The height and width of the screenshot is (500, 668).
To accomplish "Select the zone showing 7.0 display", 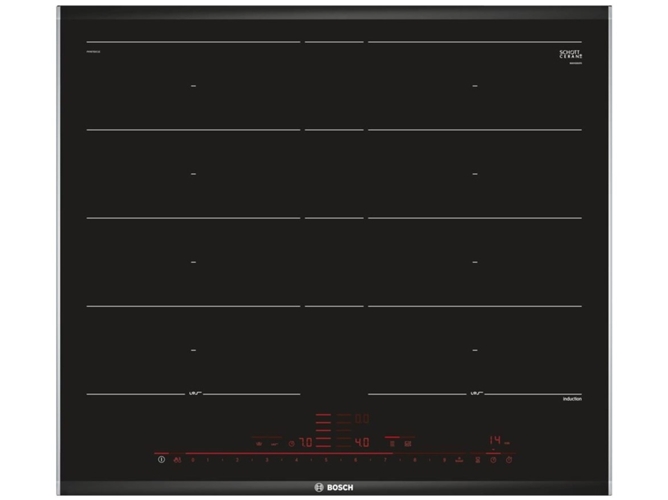I will (x=306, y=443).
